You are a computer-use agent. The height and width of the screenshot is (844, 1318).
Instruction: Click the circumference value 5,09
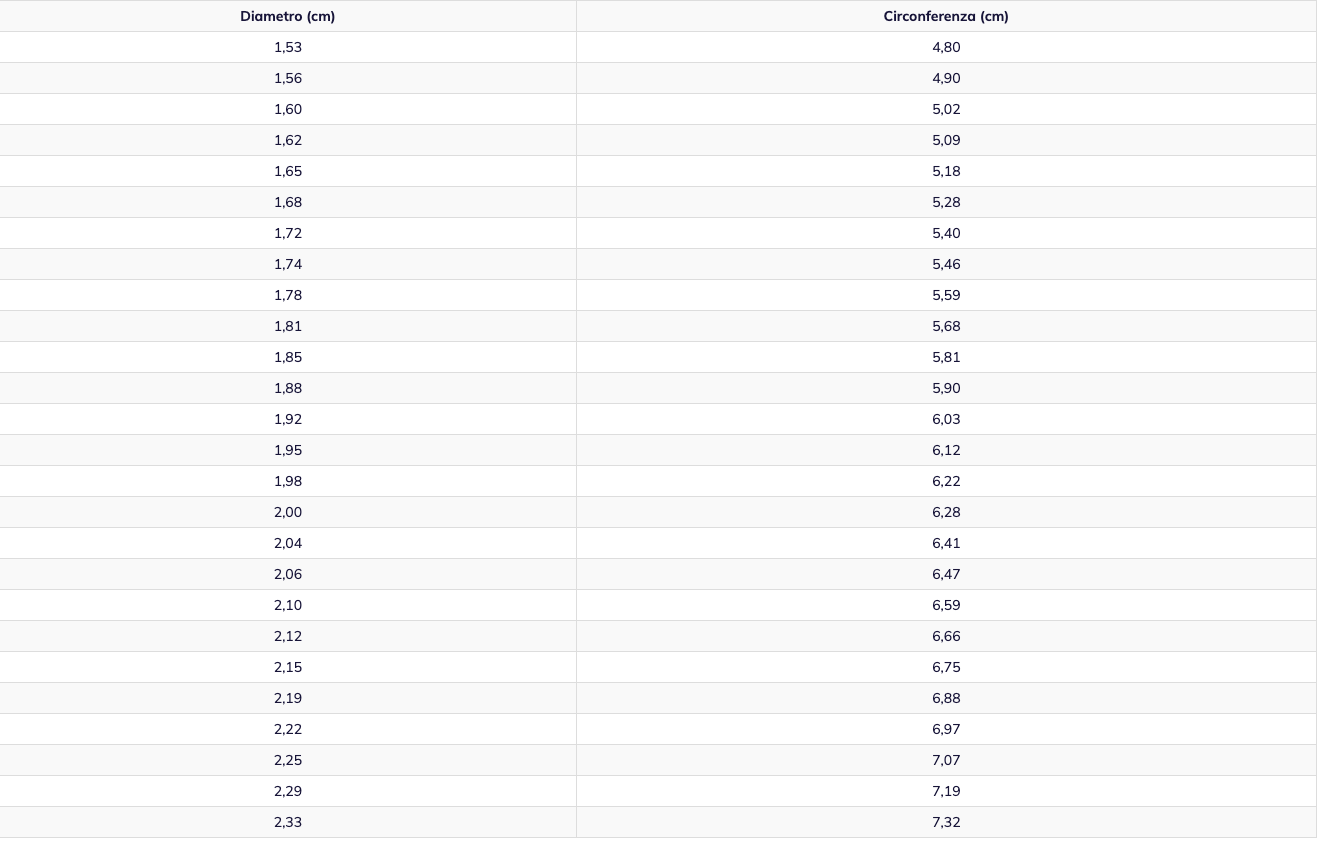pyautogui.click(x=946, y=140)
